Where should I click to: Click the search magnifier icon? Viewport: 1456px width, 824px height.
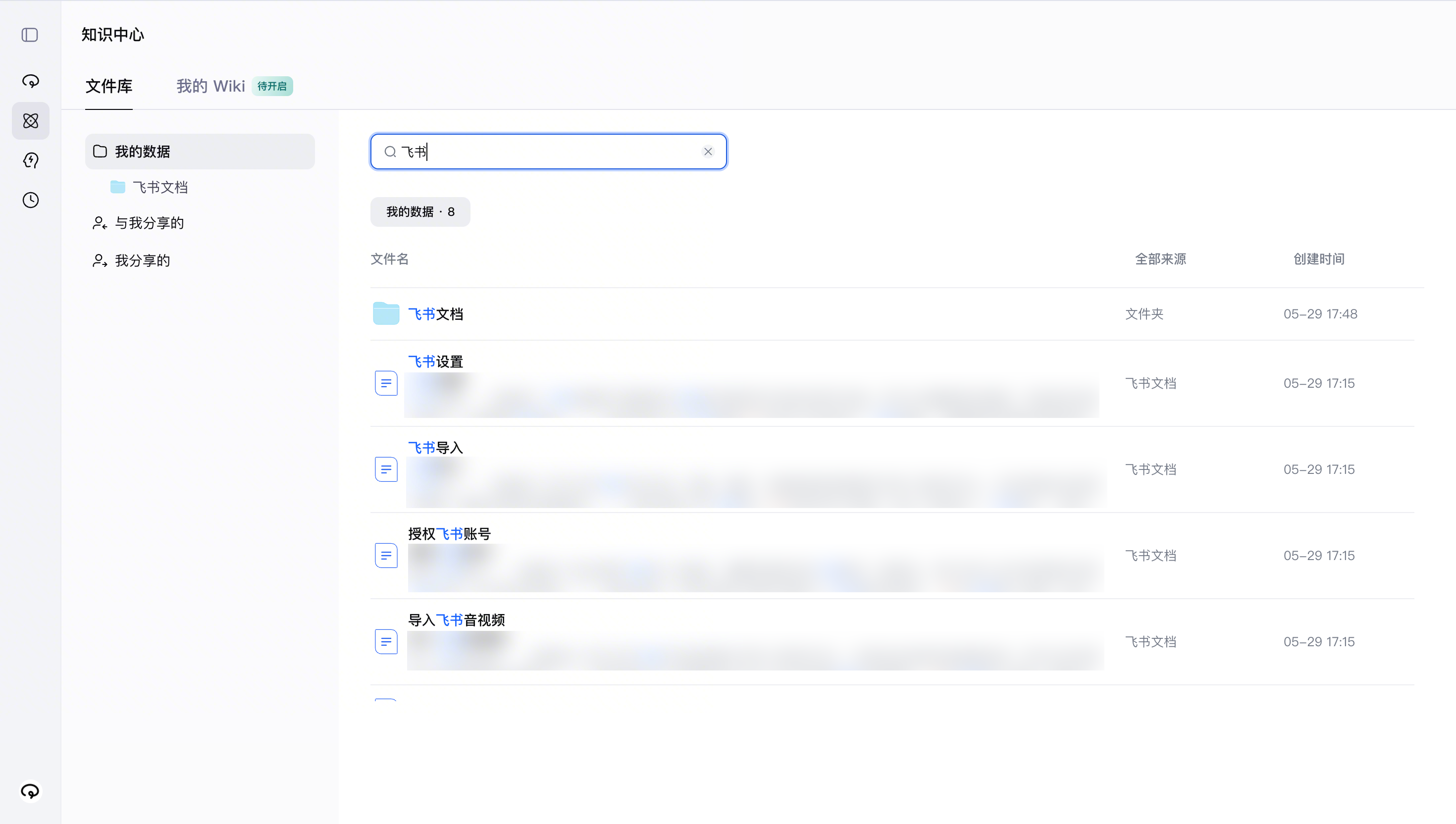pyautogui.click(x=390, y=152)
